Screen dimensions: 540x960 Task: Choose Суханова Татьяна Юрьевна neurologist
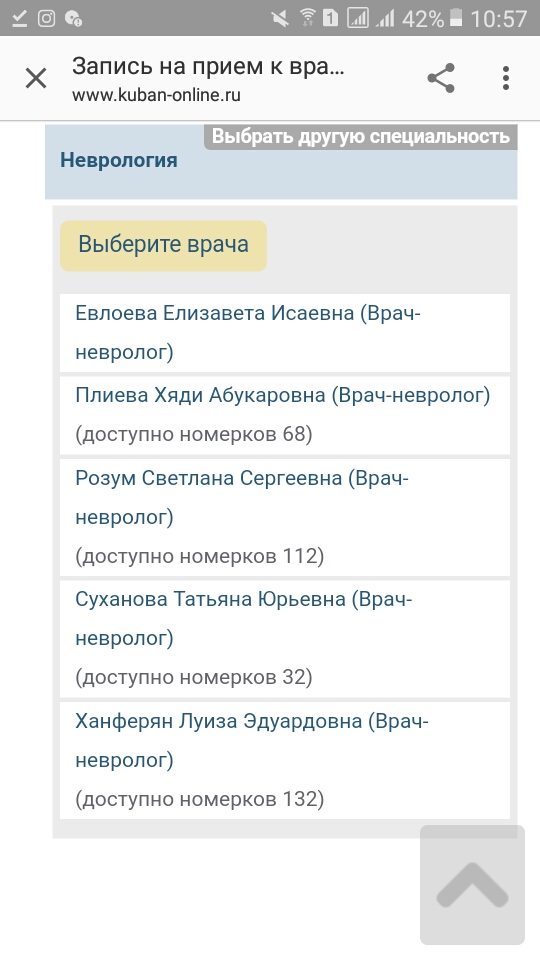click(x=285, y=638)
